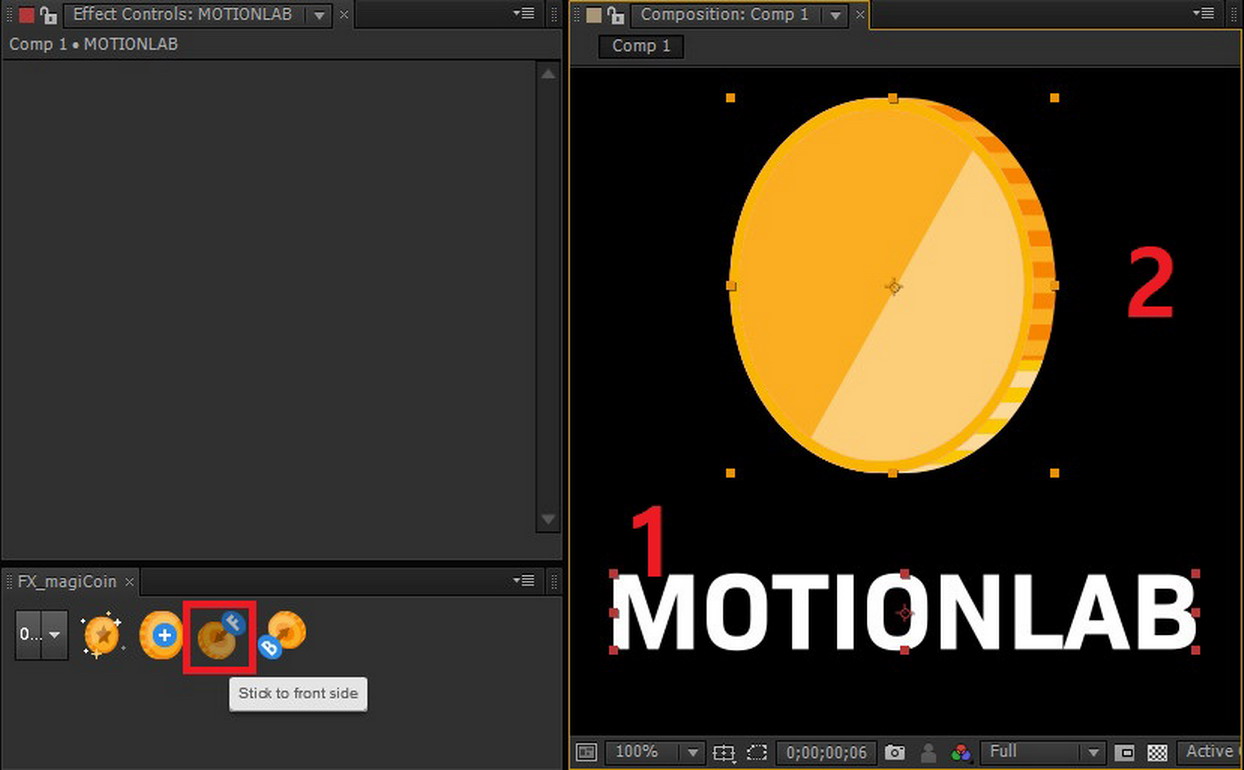Image resolution: width=1244 pixels, height=770 pixels.
Task: Open the Active Camera view selector
Action: coord(1211,752)
